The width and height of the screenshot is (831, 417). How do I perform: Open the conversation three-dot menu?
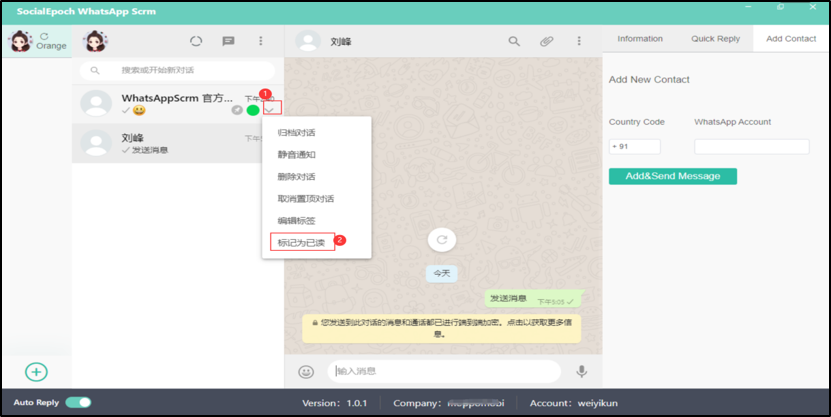579,41
